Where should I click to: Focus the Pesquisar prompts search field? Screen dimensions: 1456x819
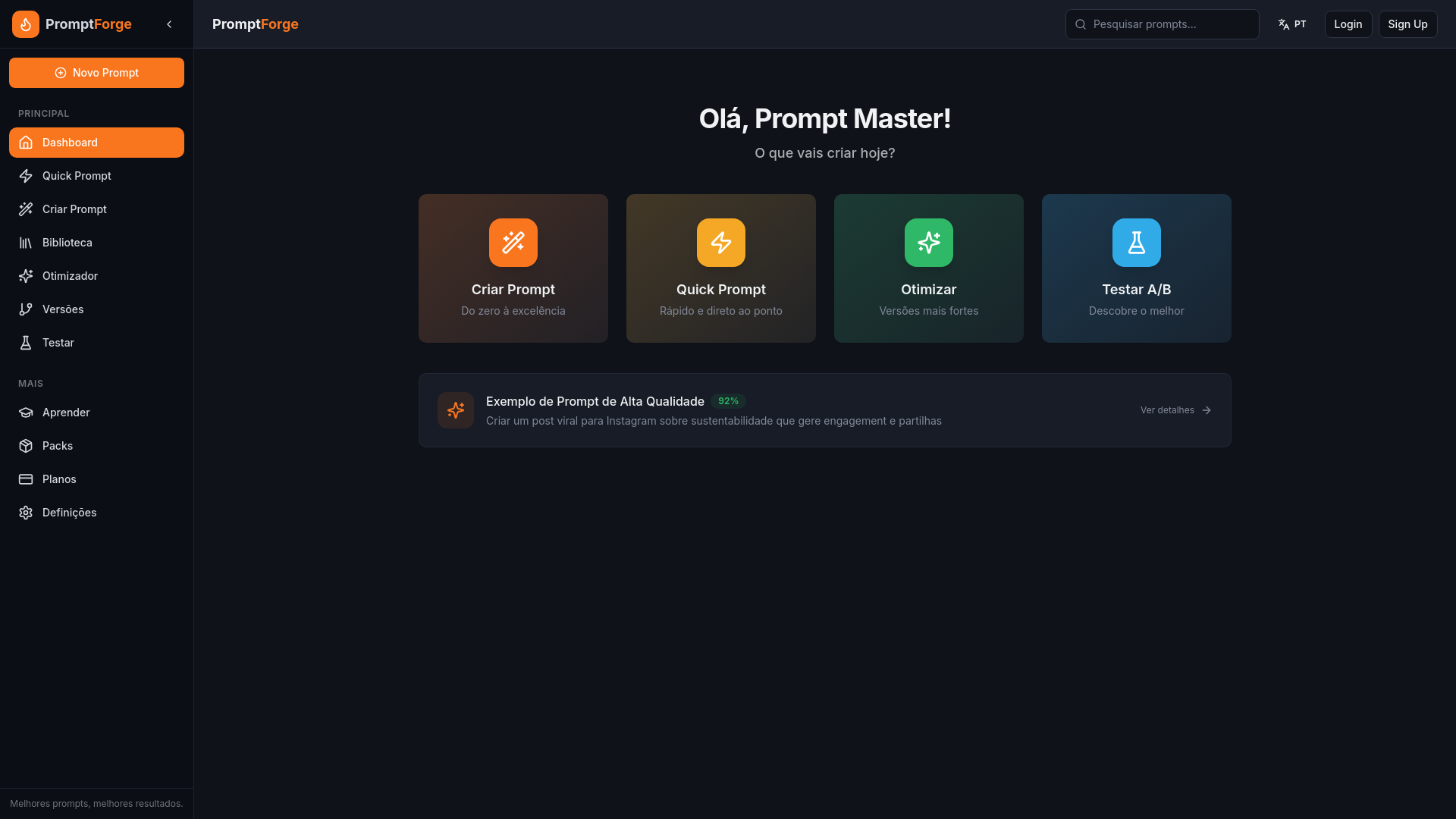tap(1162, 24)
